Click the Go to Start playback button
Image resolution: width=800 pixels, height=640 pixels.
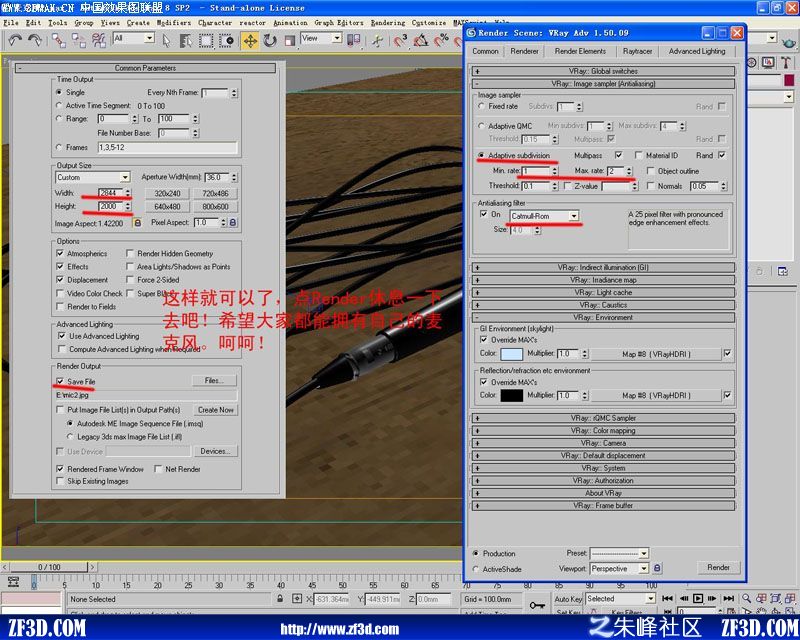pos(667,598)
